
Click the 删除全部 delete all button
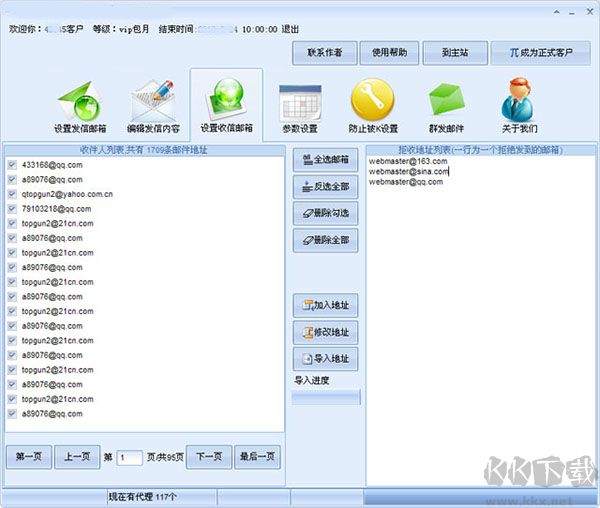pos(326,240)
